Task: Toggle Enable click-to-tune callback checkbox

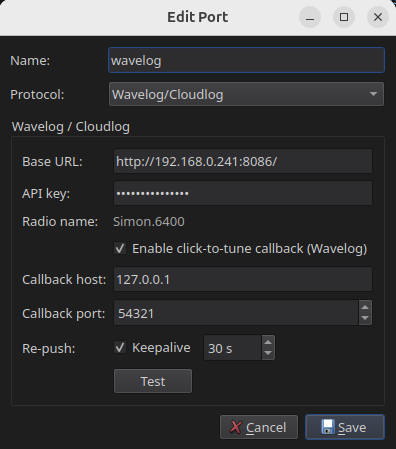Action: point(120,248)
